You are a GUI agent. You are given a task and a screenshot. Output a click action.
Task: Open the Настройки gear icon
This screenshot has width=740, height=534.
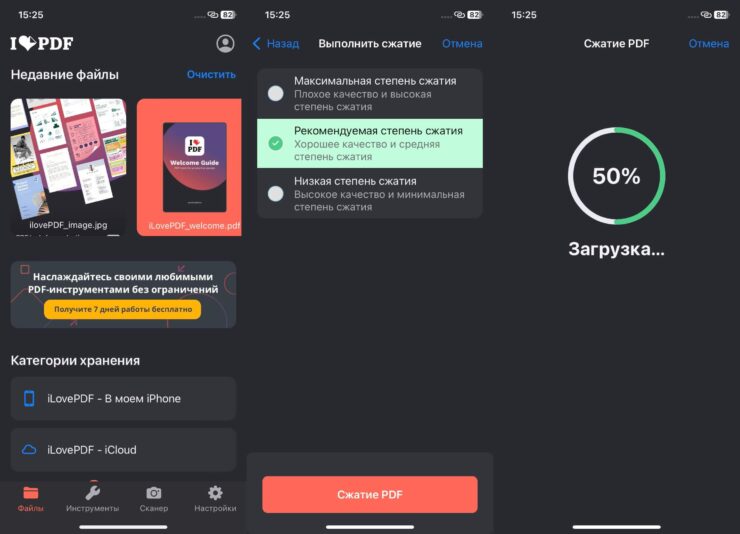pos(215,493)
